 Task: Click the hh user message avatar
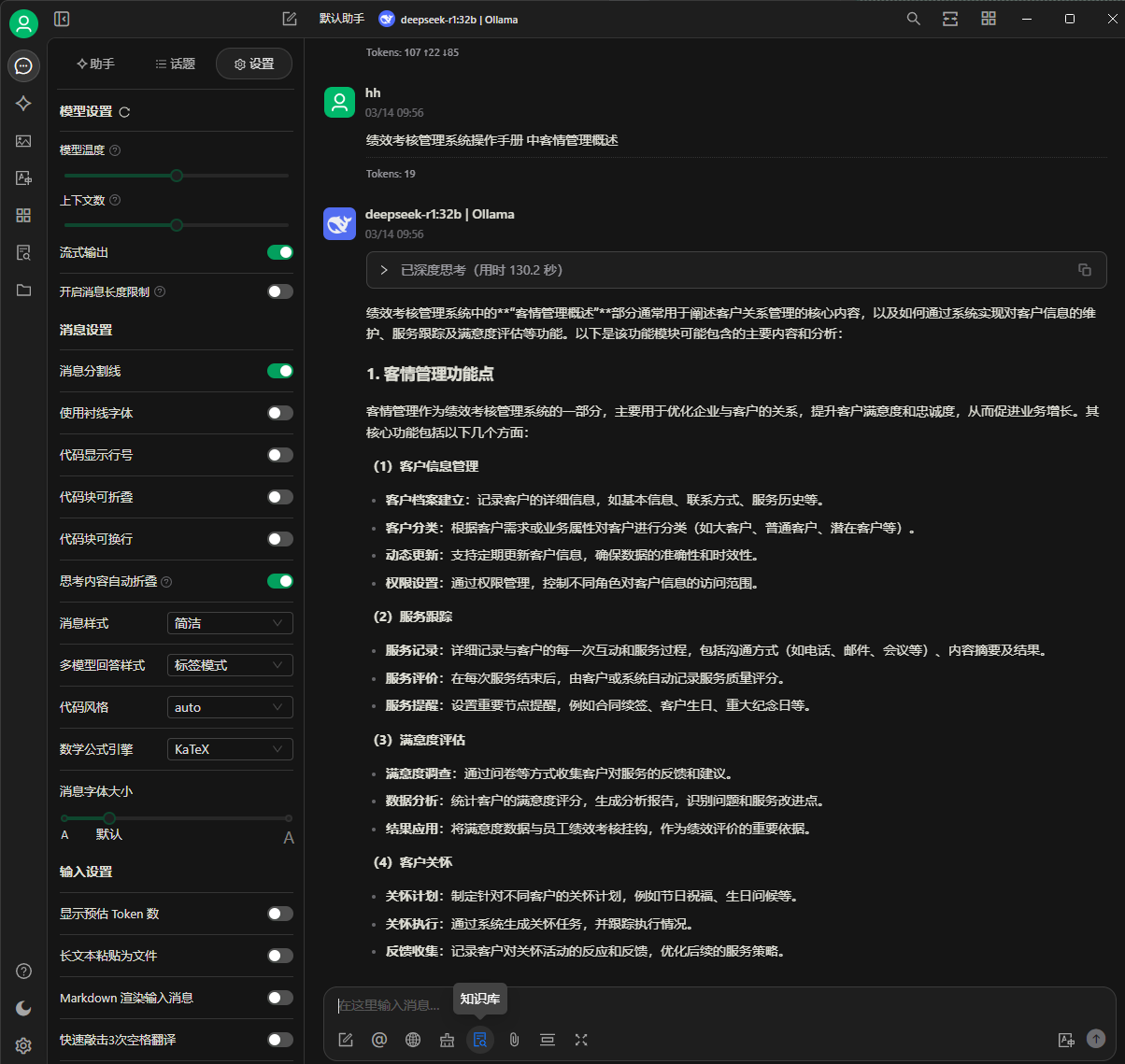pos(340,102)
